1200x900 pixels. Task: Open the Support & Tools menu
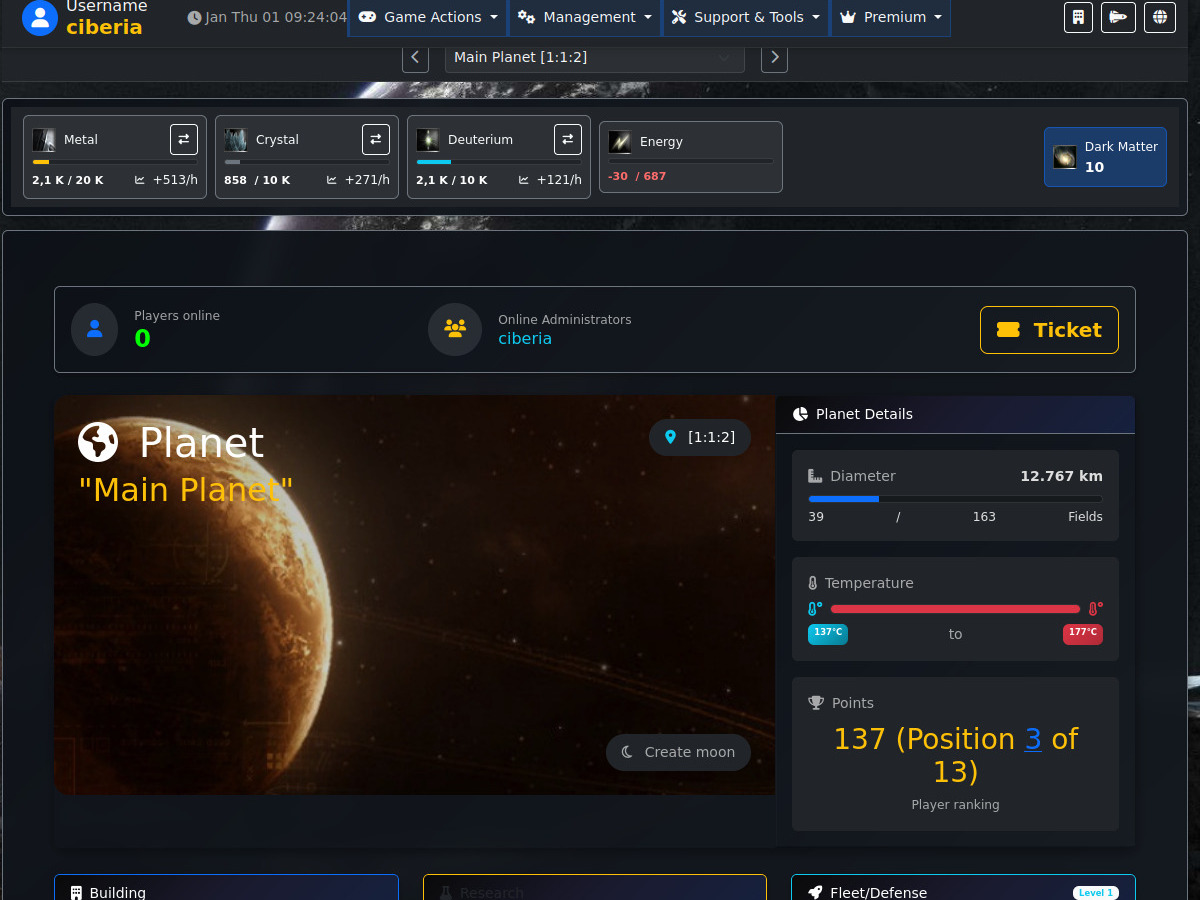tap(745, 17)
